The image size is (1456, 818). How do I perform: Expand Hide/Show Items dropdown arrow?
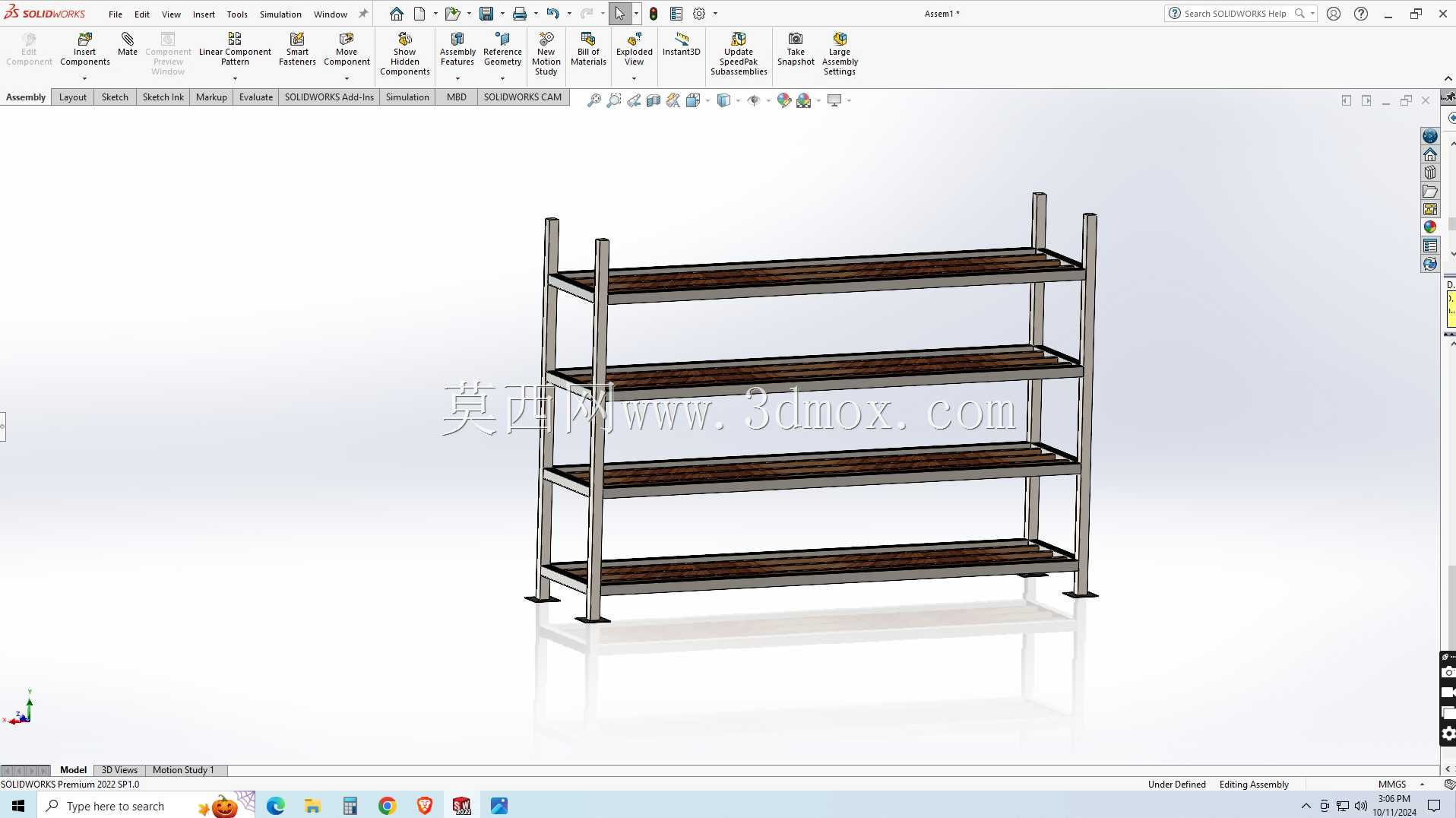point(768,100)
